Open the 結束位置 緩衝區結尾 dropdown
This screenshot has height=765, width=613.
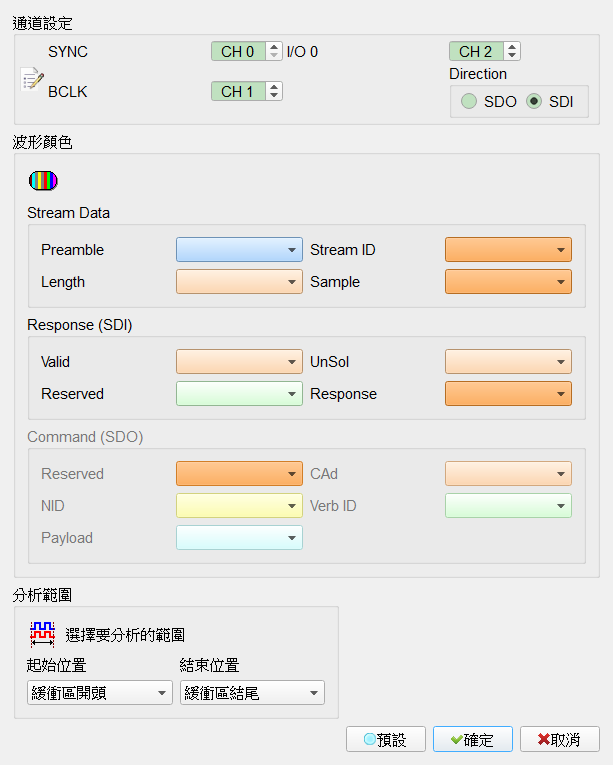[x=252, y=693]
